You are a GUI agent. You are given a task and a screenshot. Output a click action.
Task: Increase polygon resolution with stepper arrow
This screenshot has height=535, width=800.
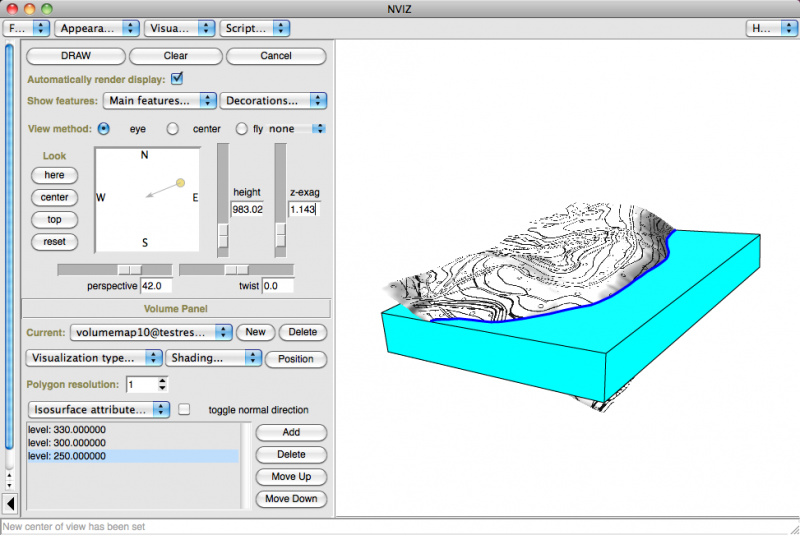163,380
